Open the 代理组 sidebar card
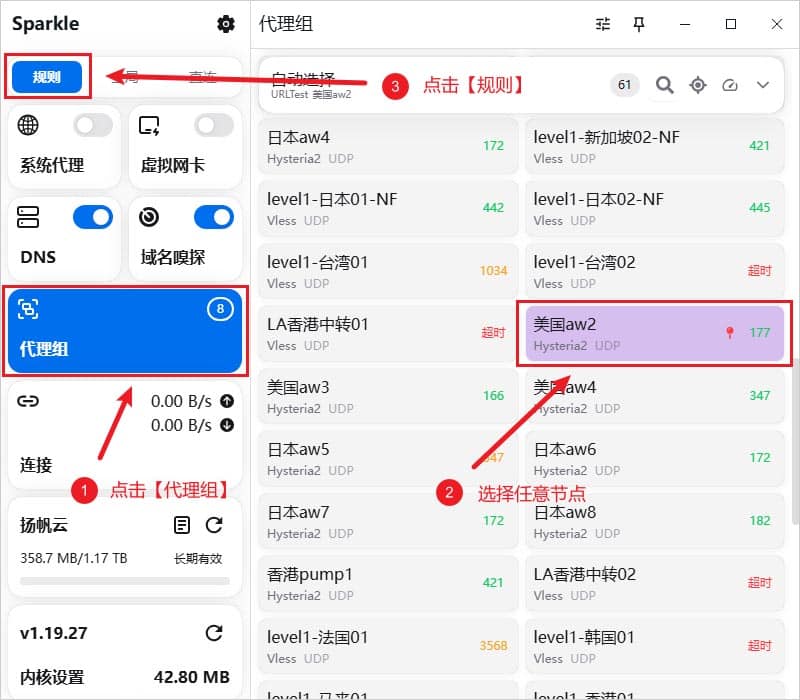 tap(125, 331)
